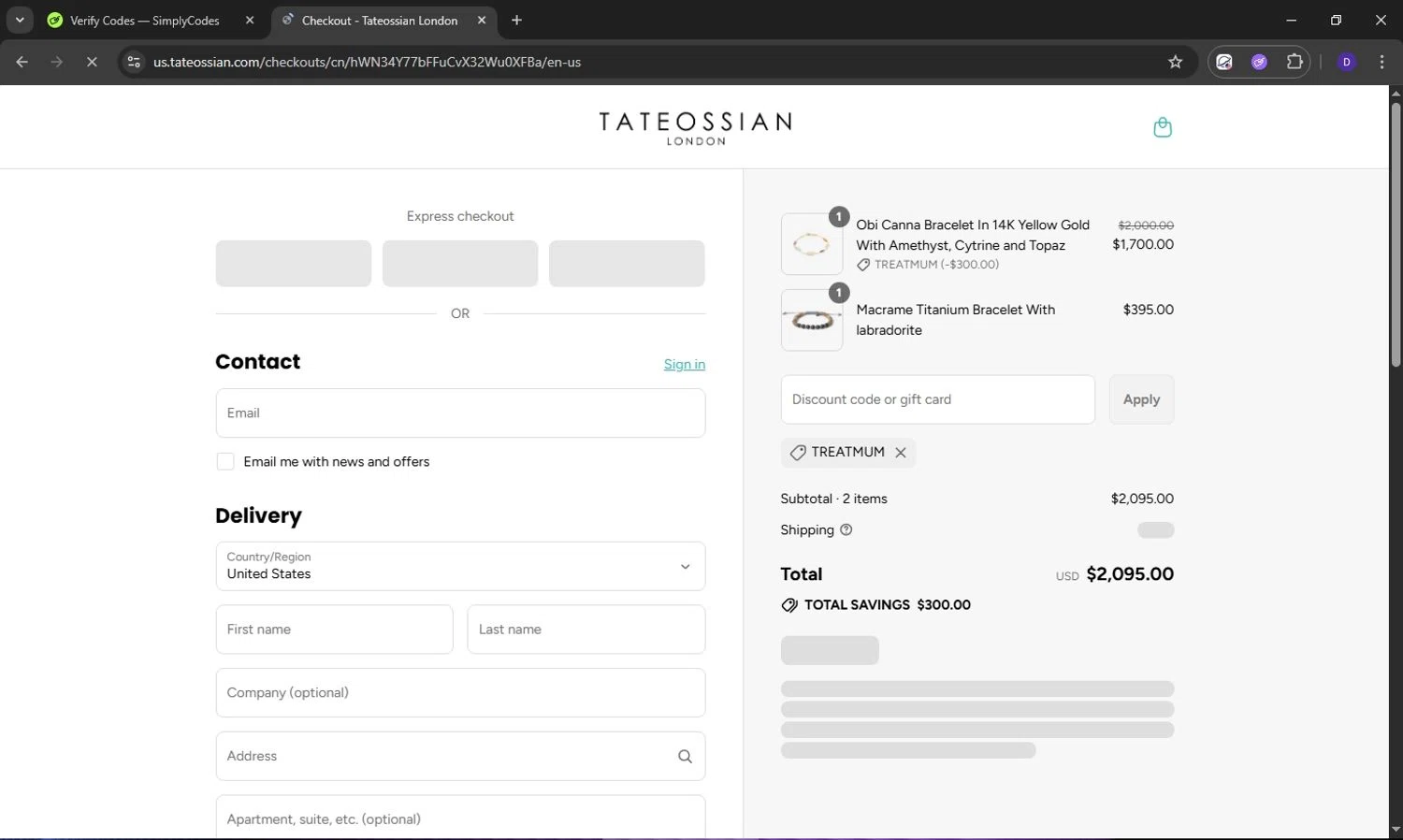Open the tab search dropdown arrow
Image resolution: width=1403 pixels, height=840 pixels.
20,20
